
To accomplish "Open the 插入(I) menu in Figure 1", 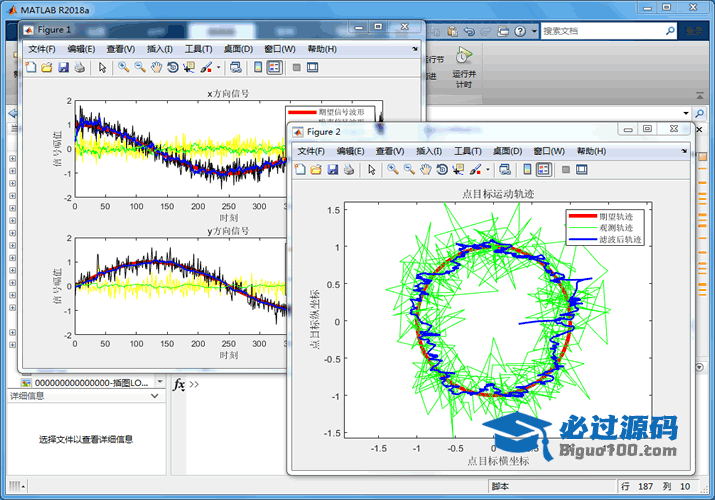I will tap(159, 49).
